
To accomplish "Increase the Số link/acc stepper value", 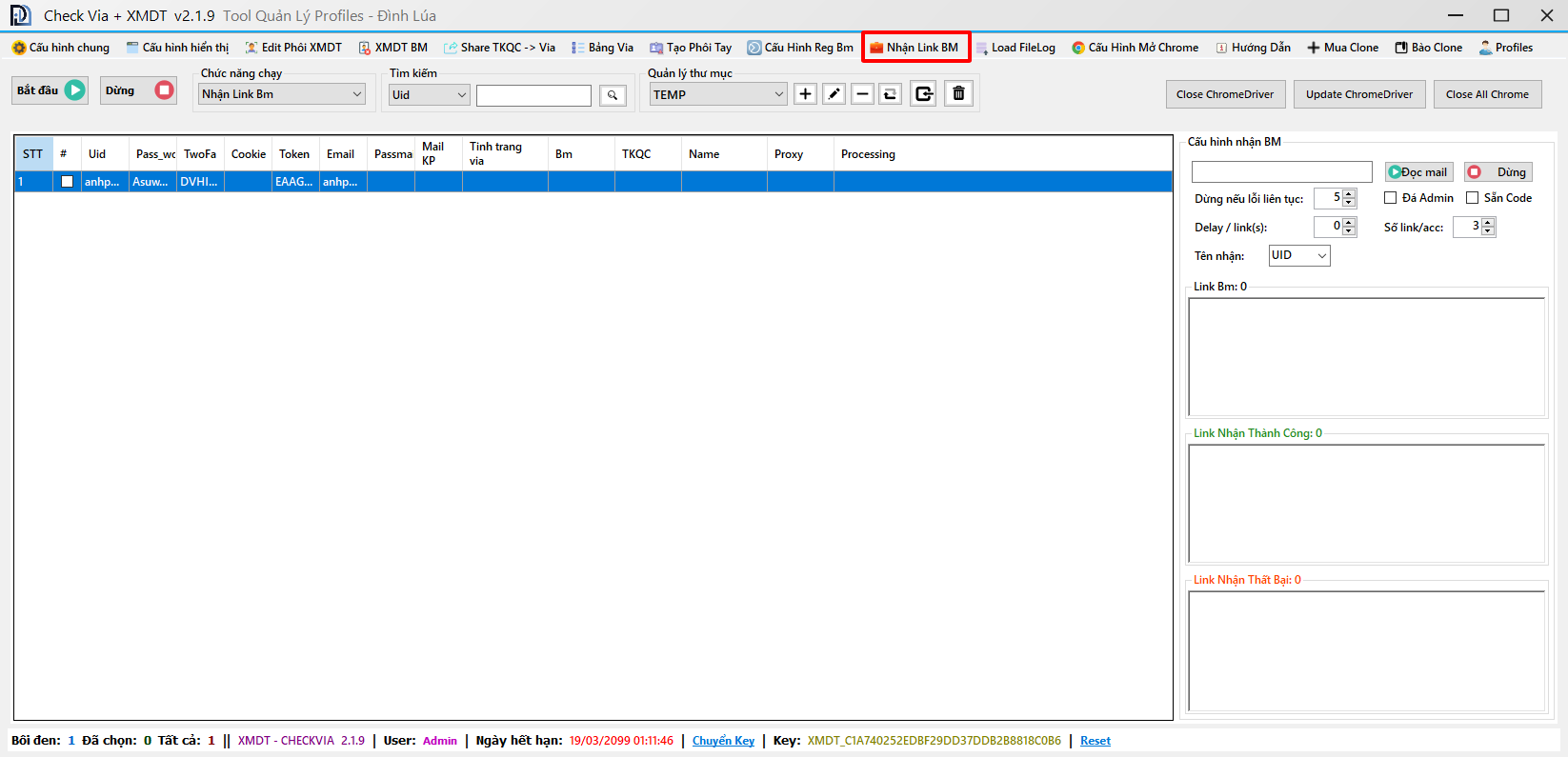I will [x=1488, y=222].
